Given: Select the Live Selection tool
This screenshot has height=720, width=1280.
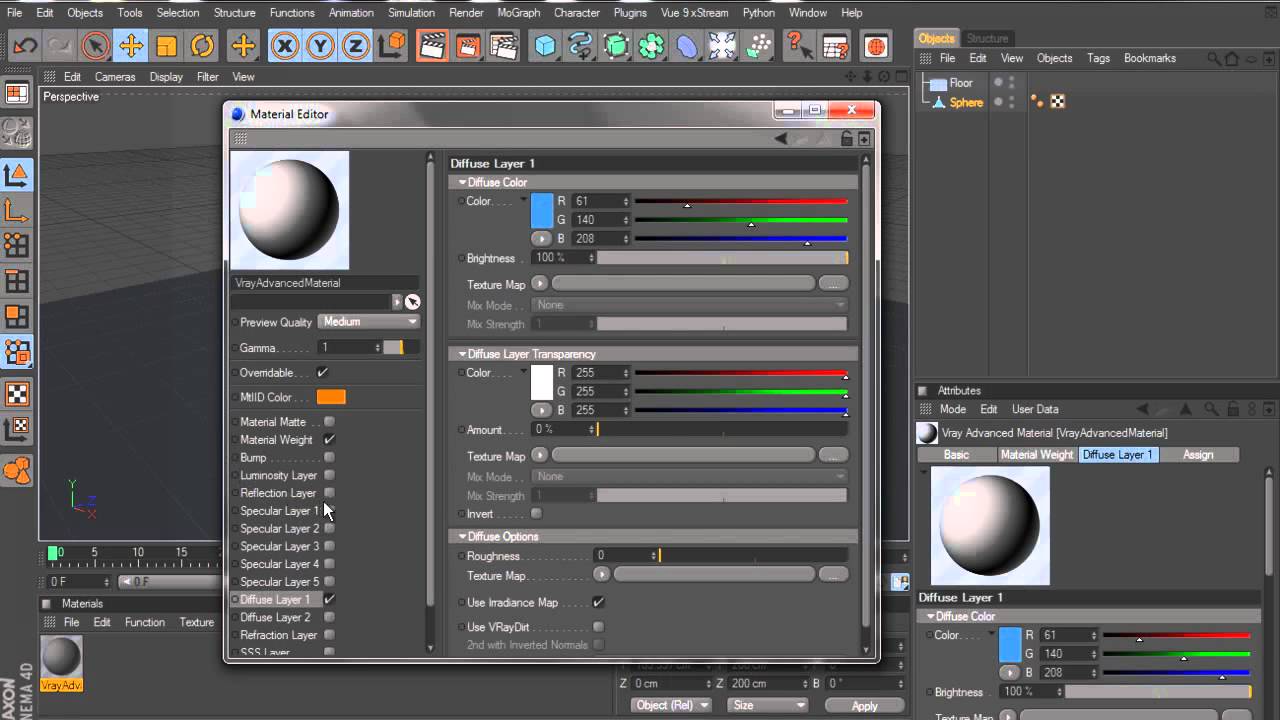Looking at the screenshot, I should pyautogui.click(x=95, y=45).
